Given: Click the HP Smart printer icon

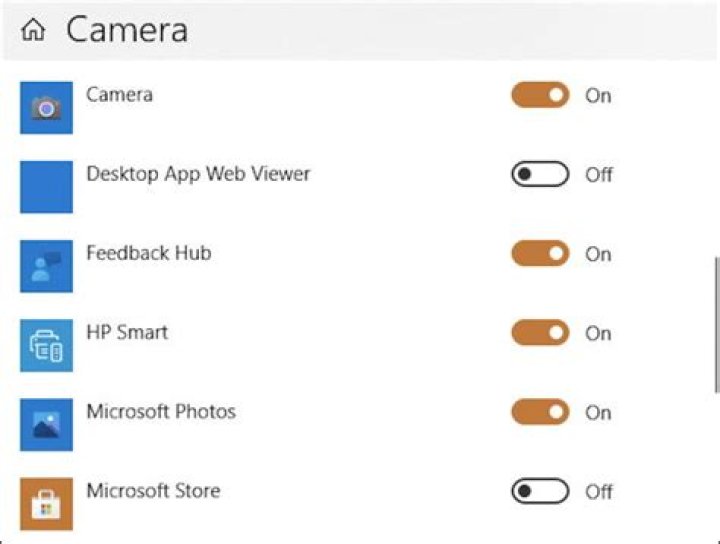Looking at the screenshot, I should coord(46,345).
